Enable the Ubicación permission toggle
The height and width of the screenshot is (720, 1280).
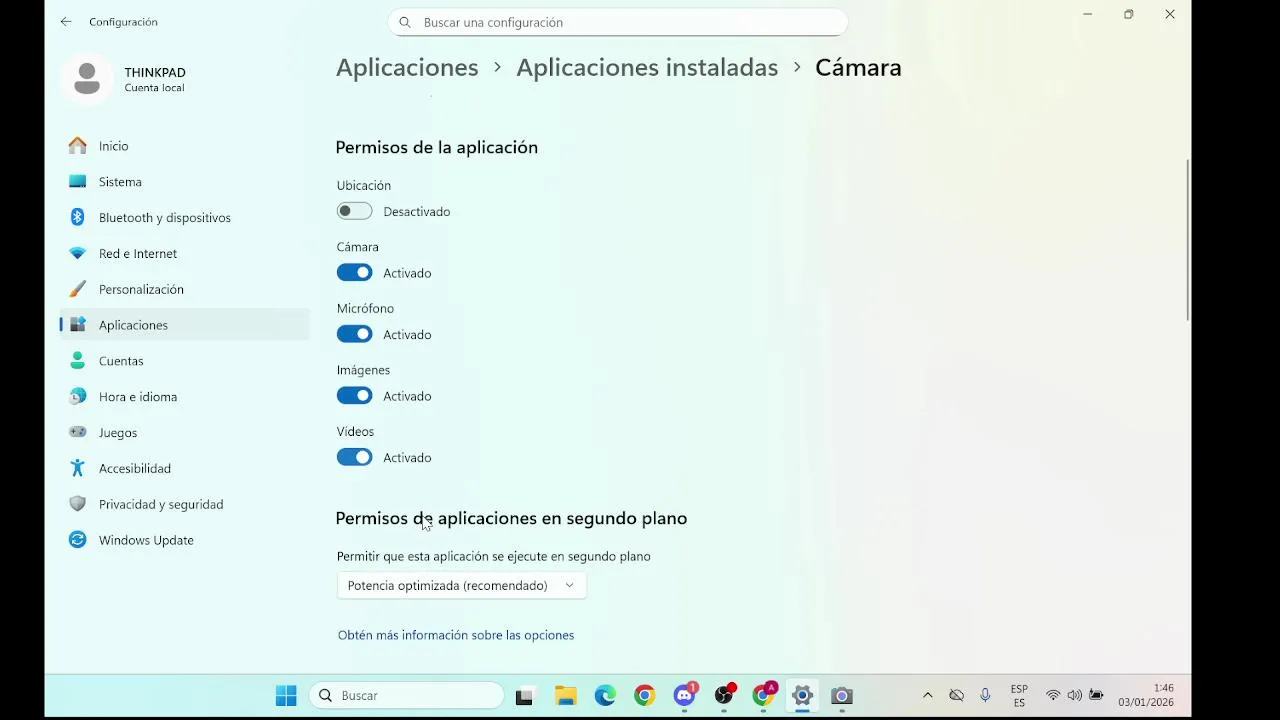tap(354, 211)
